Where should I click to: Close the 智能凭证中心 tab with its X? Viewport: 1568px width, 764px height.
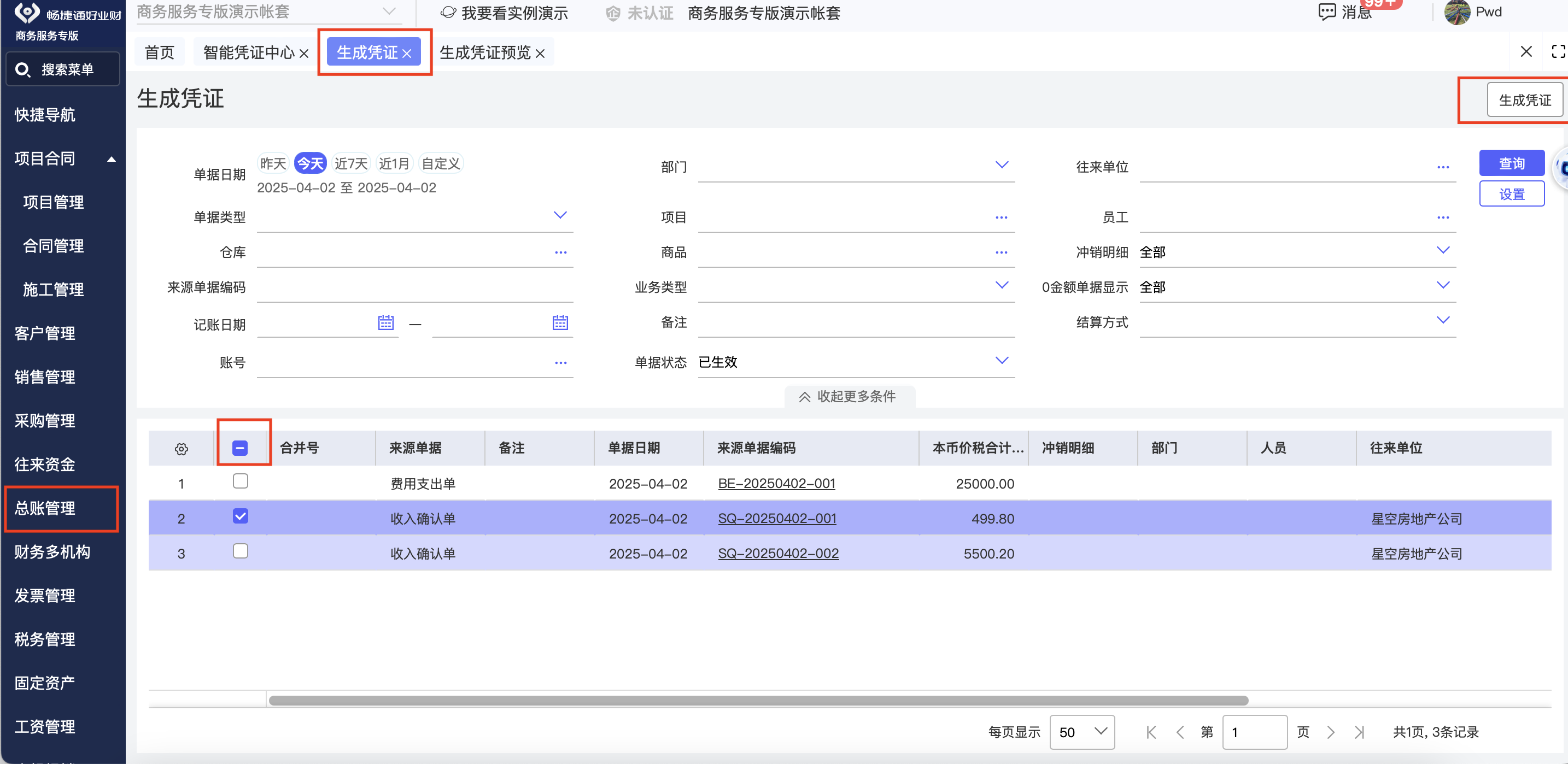[304, 54]
